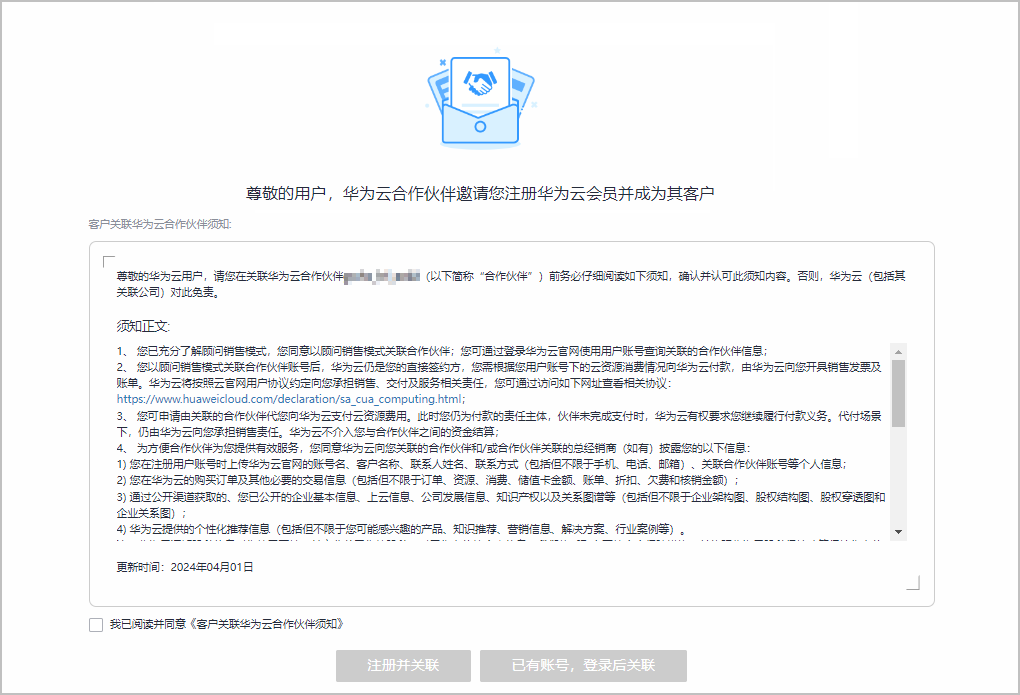Screen dimensions: 1020x695
Task: Click clause 1 about 顾问销售模式
Action: (442, 351)
